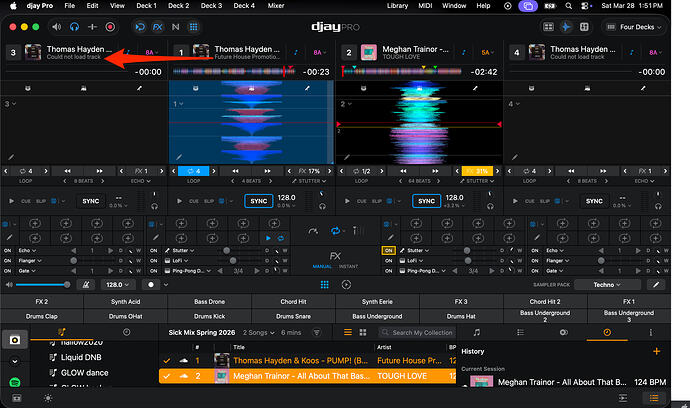
Task: Click the INSTANT FX mode tab
Action: pyautogui.click(x=349, y=267)
